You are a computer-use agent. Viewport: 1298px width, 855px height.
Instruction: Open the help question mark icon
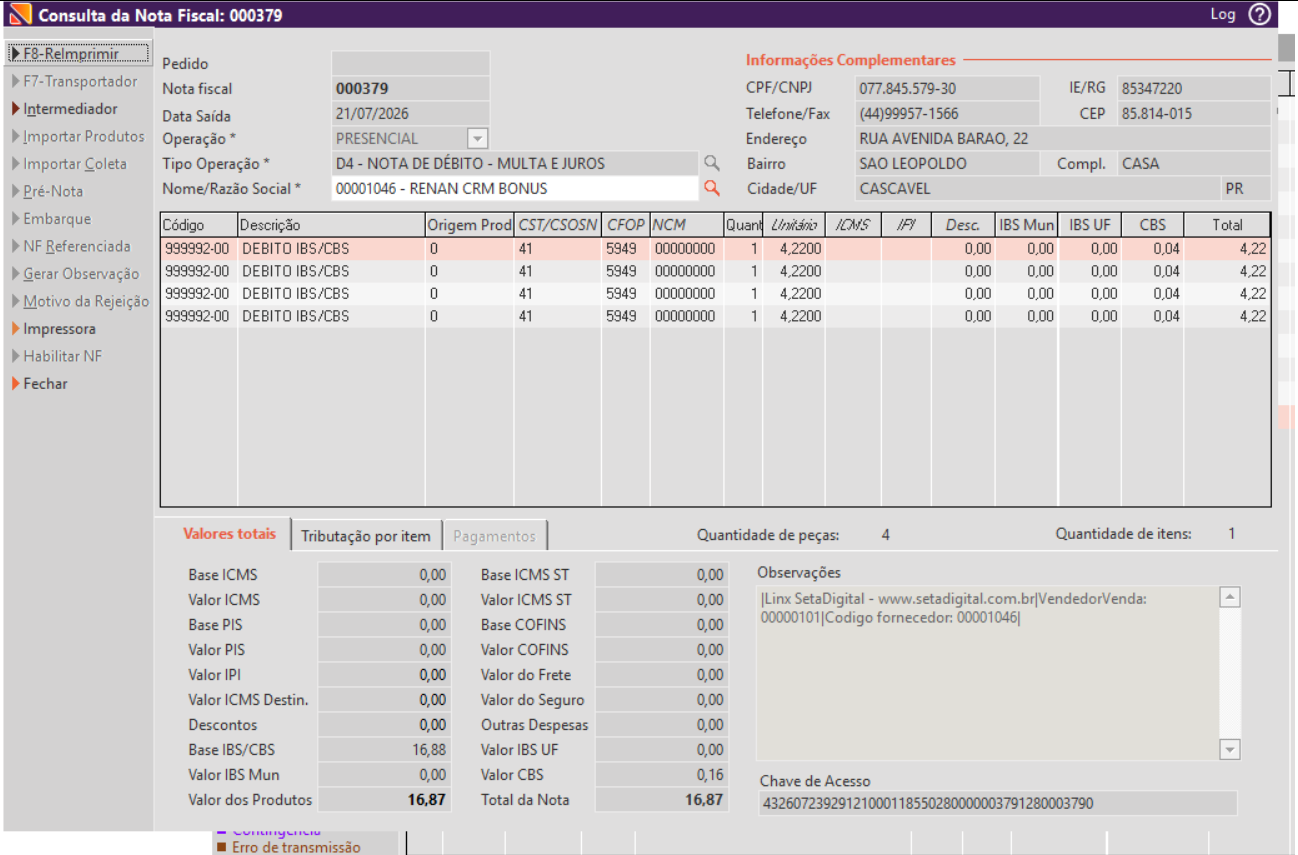tap(1260, 14)
